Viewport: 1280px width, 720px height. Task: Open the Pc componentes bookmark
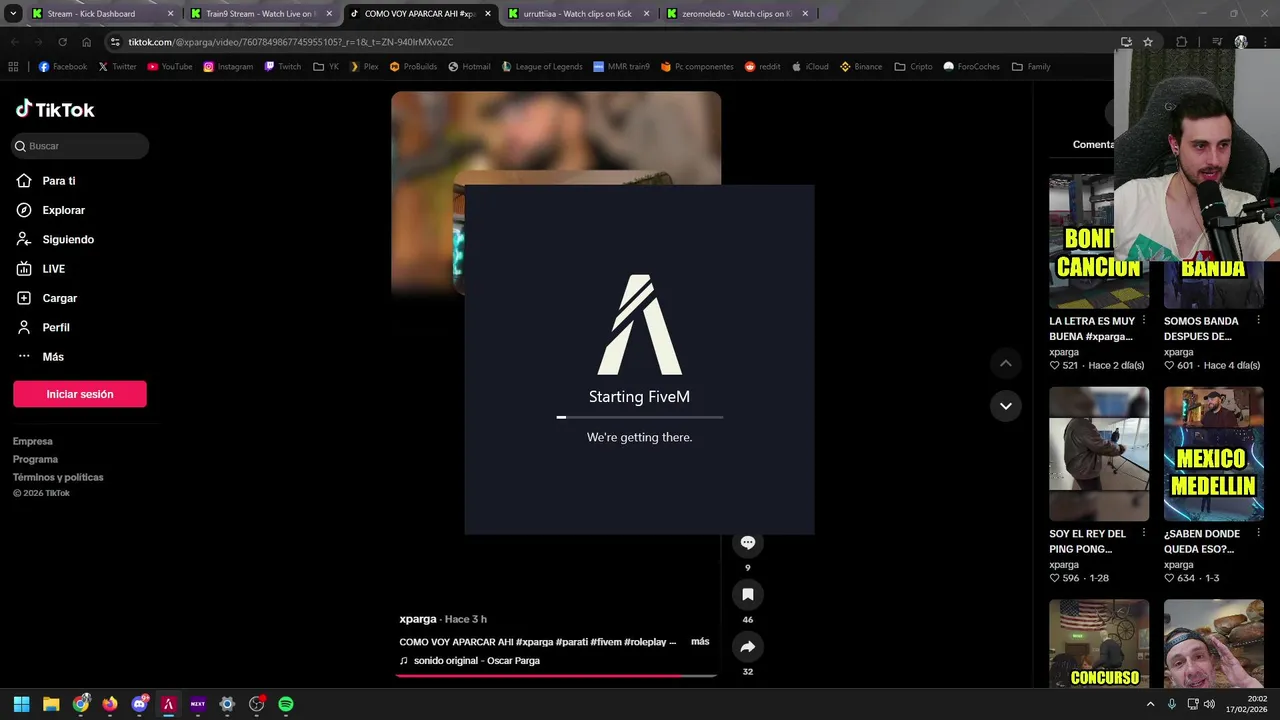tap(697, 67)
